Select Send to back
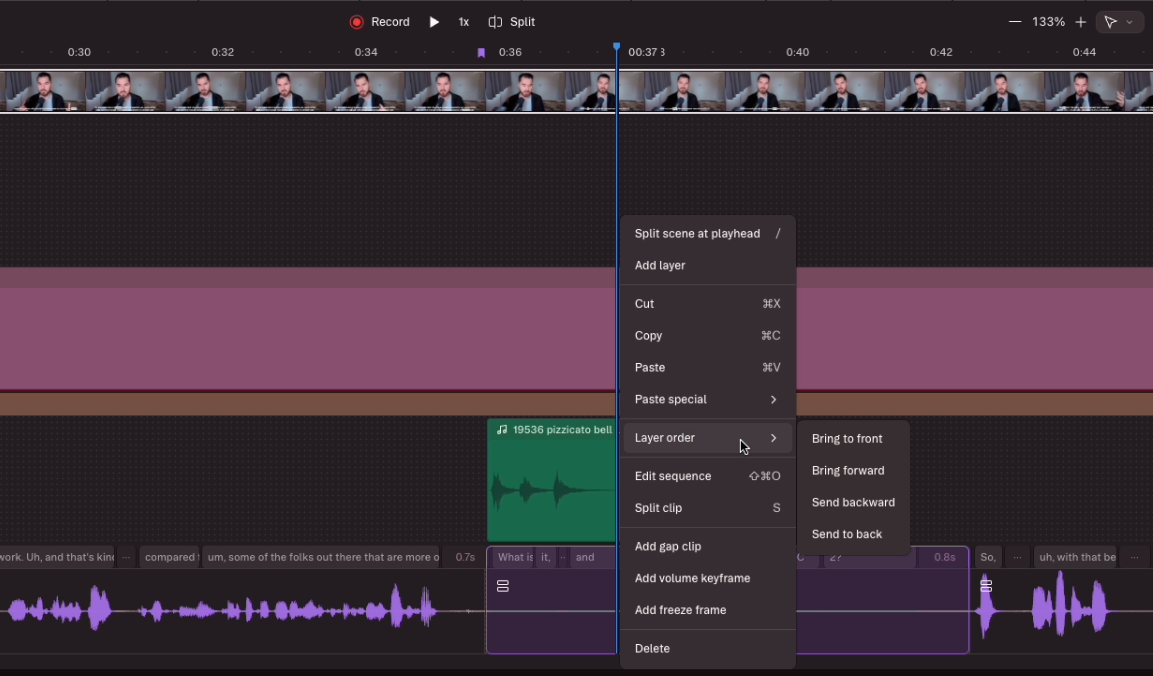The image size is (1153, 676). (853, 534)
